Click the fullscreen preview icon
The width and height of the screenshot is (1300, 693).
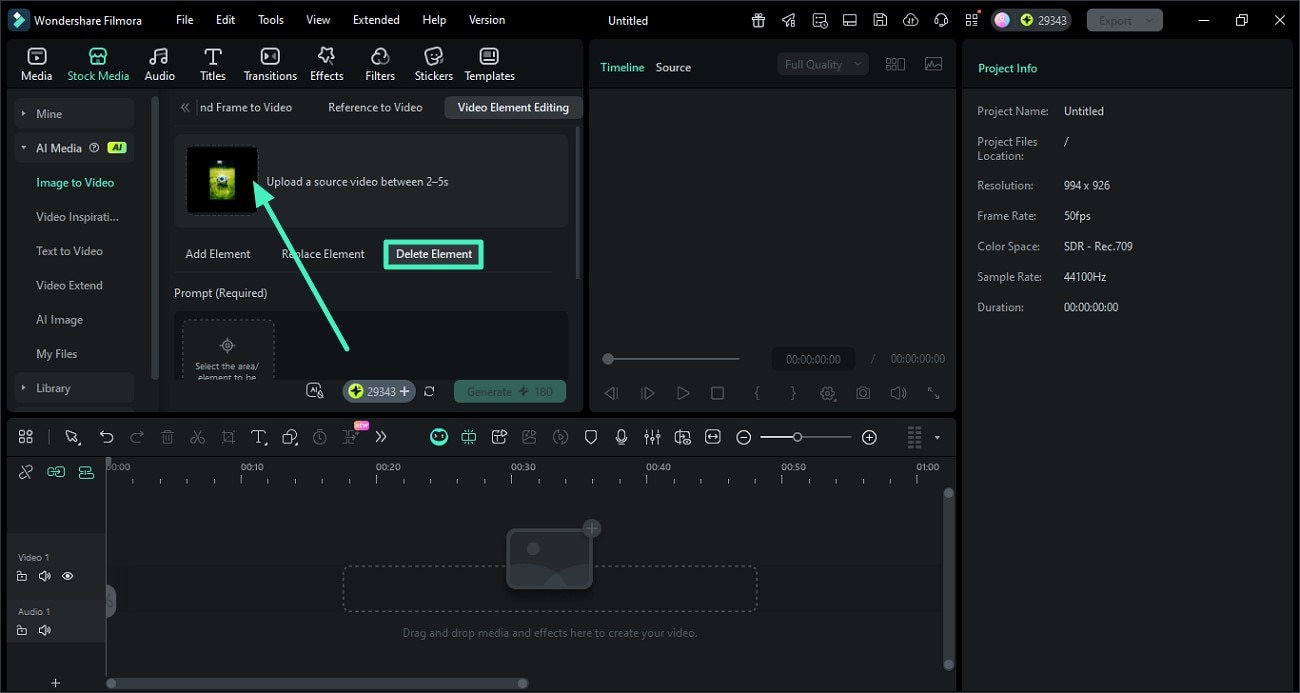[x=933, y=393]
